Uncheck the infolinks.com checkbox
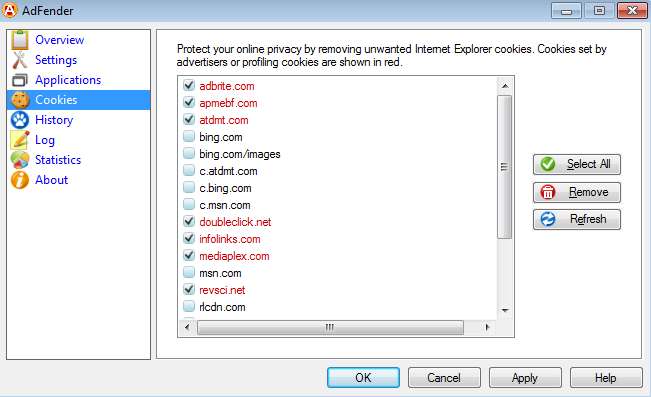651x397 pixels. [189, 239]
